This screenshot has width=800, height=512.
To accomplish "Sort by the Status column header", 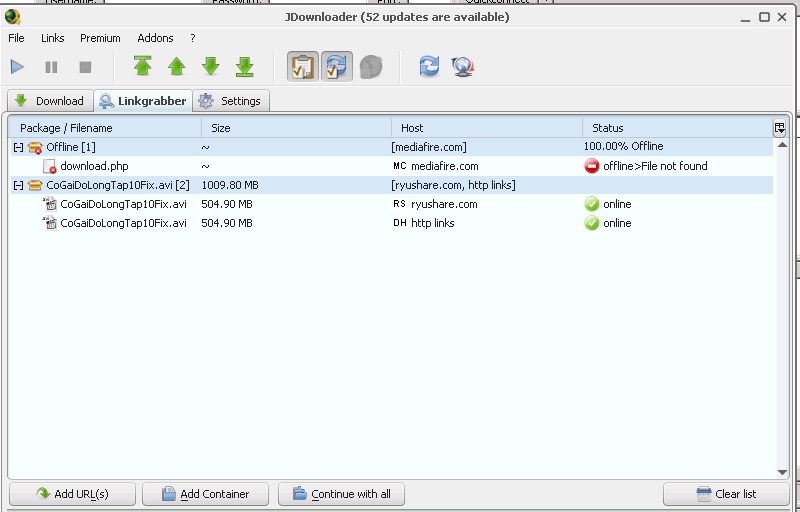I will (x=678, y=128).
